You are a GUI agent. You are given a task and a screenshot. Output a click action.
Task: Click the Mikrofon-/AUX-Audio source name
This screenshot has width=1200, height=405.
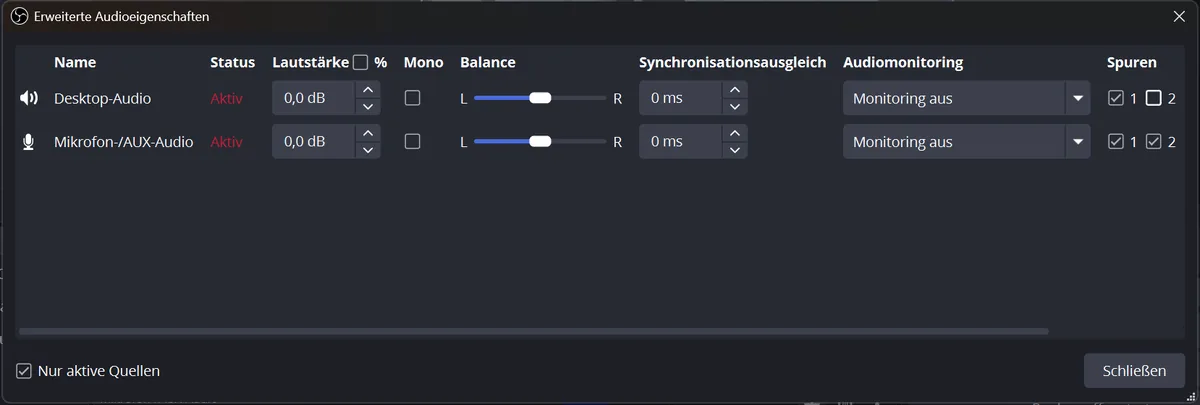coord(123,142)
